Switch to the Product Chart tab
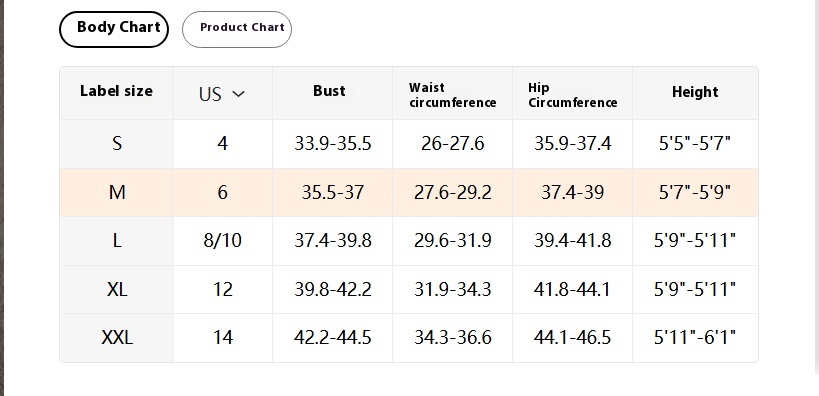819x396 pixels. point(237,29)
